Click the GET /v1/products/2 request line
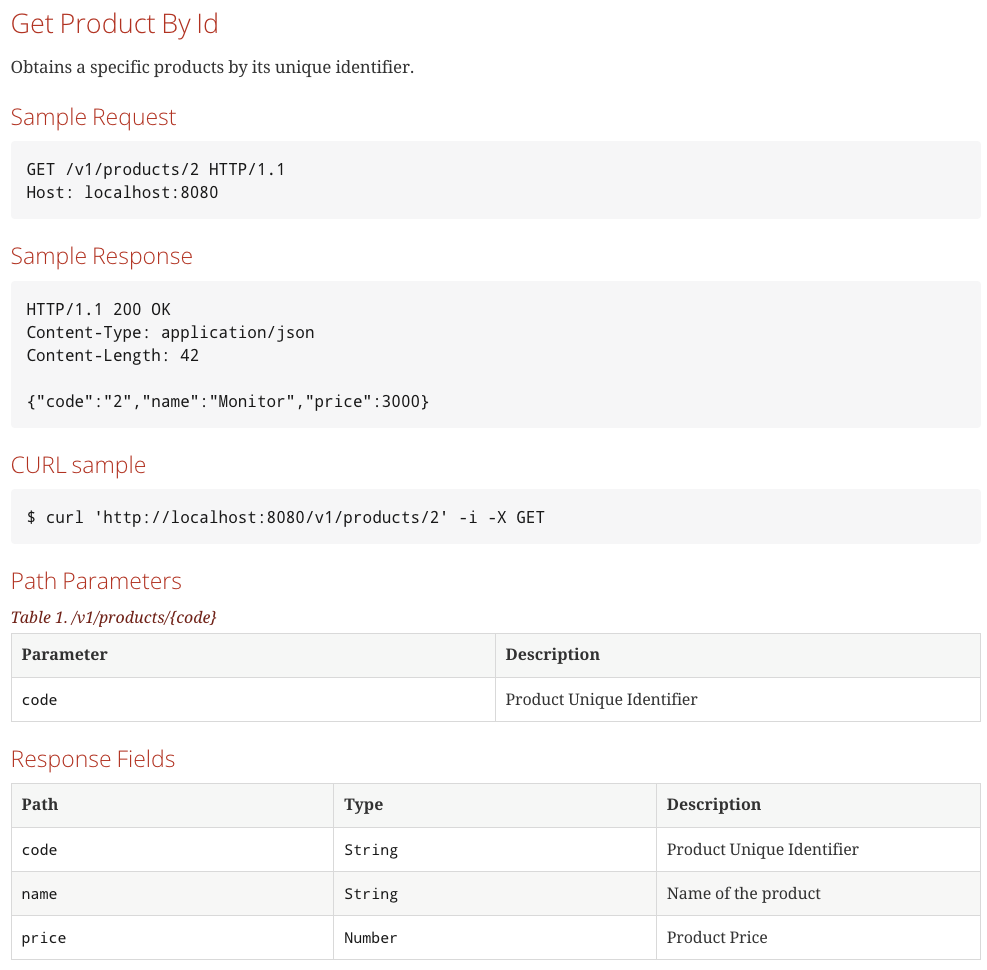This screenshot has width=987, height=970. (155, 169)
